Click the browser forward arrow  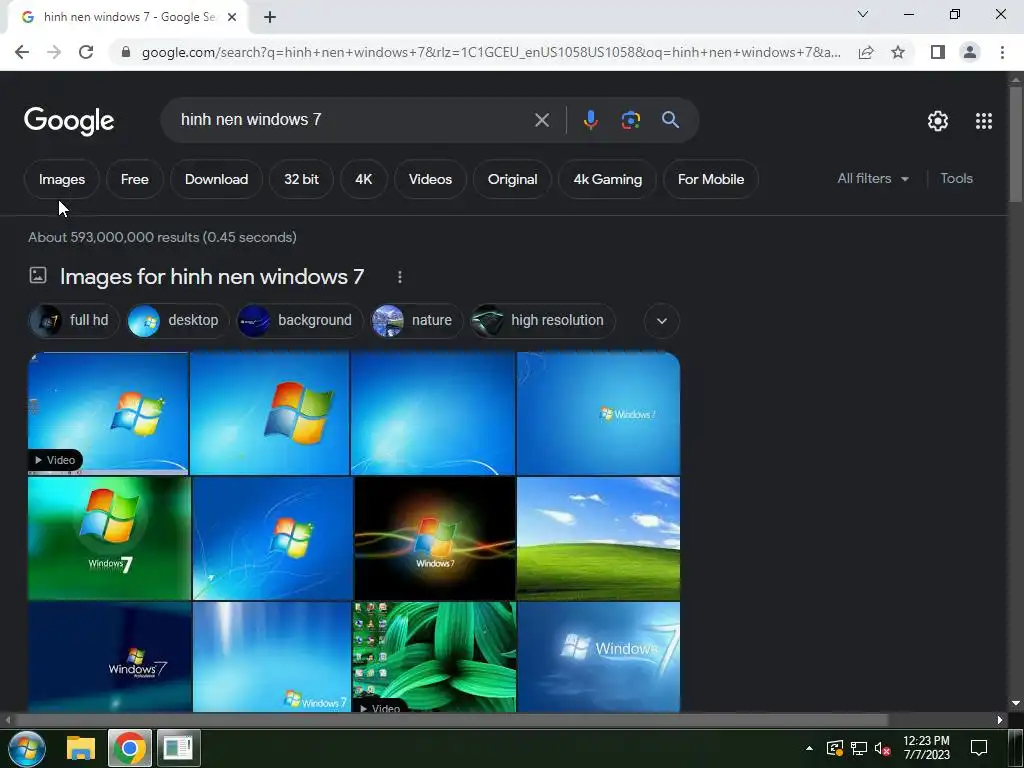54,52
